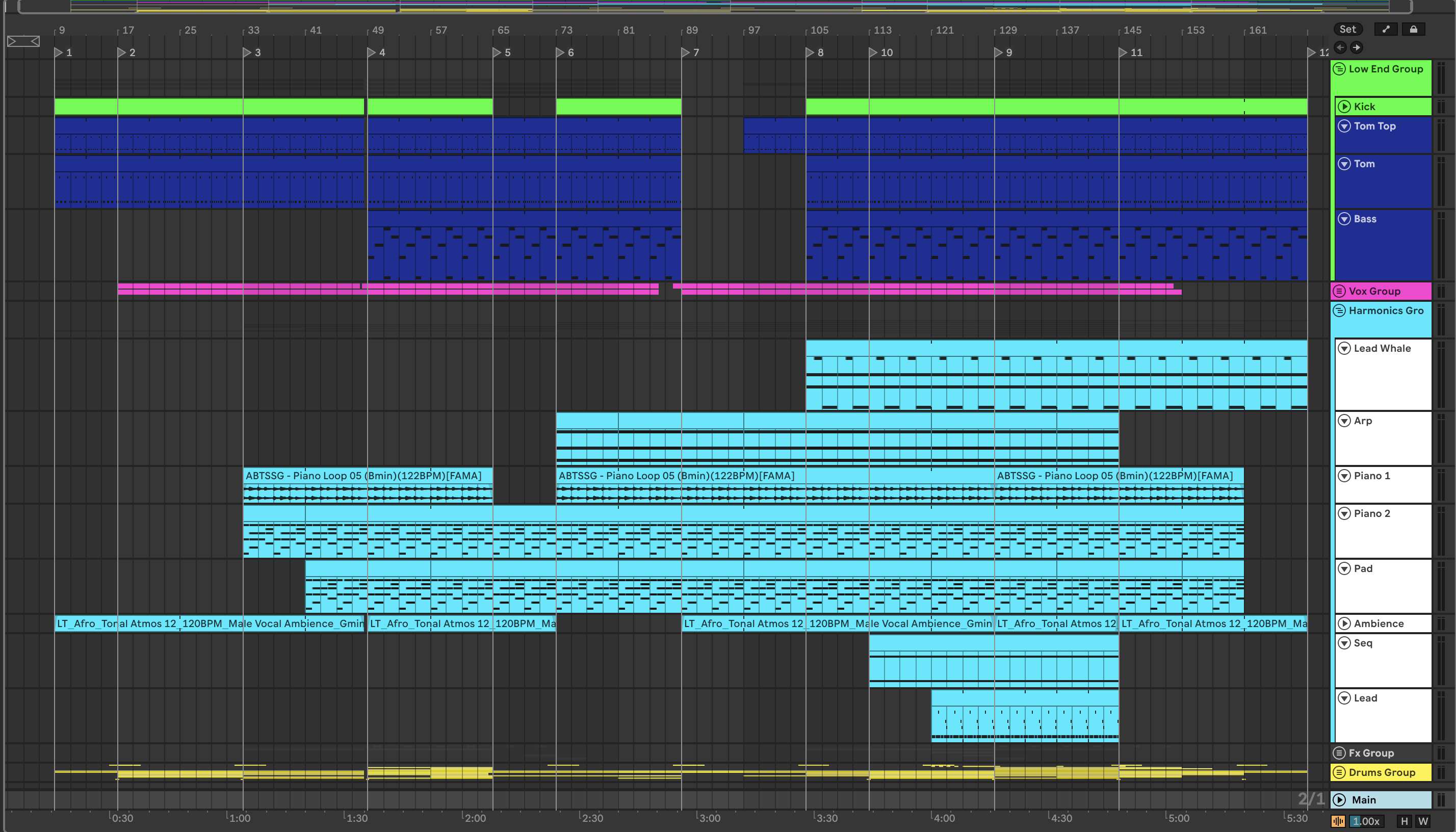Click the Kick track unfold icon
The image size is (1456, 832).
1344,106
